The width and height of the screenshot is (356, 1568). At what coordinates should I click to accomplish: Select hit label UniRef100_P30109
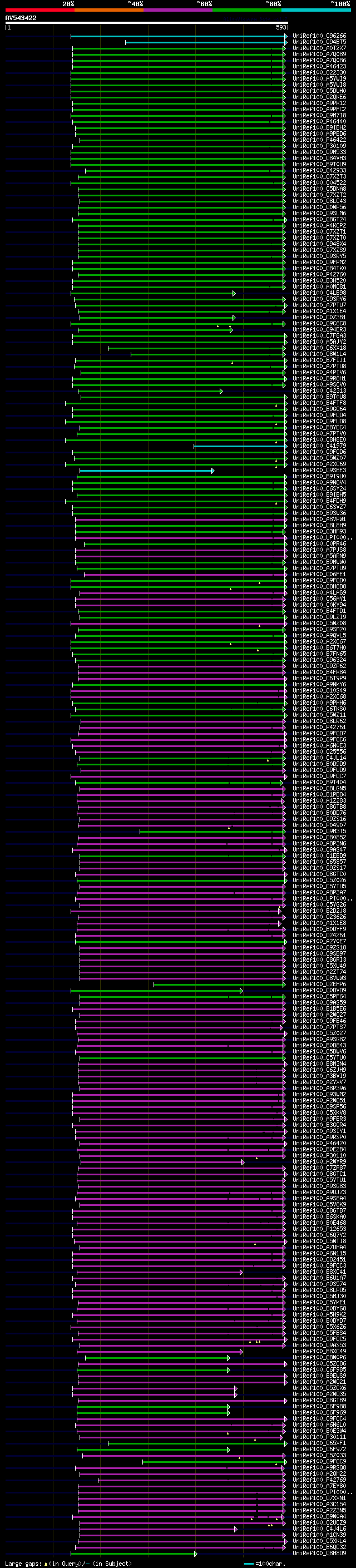pos(319,146)
